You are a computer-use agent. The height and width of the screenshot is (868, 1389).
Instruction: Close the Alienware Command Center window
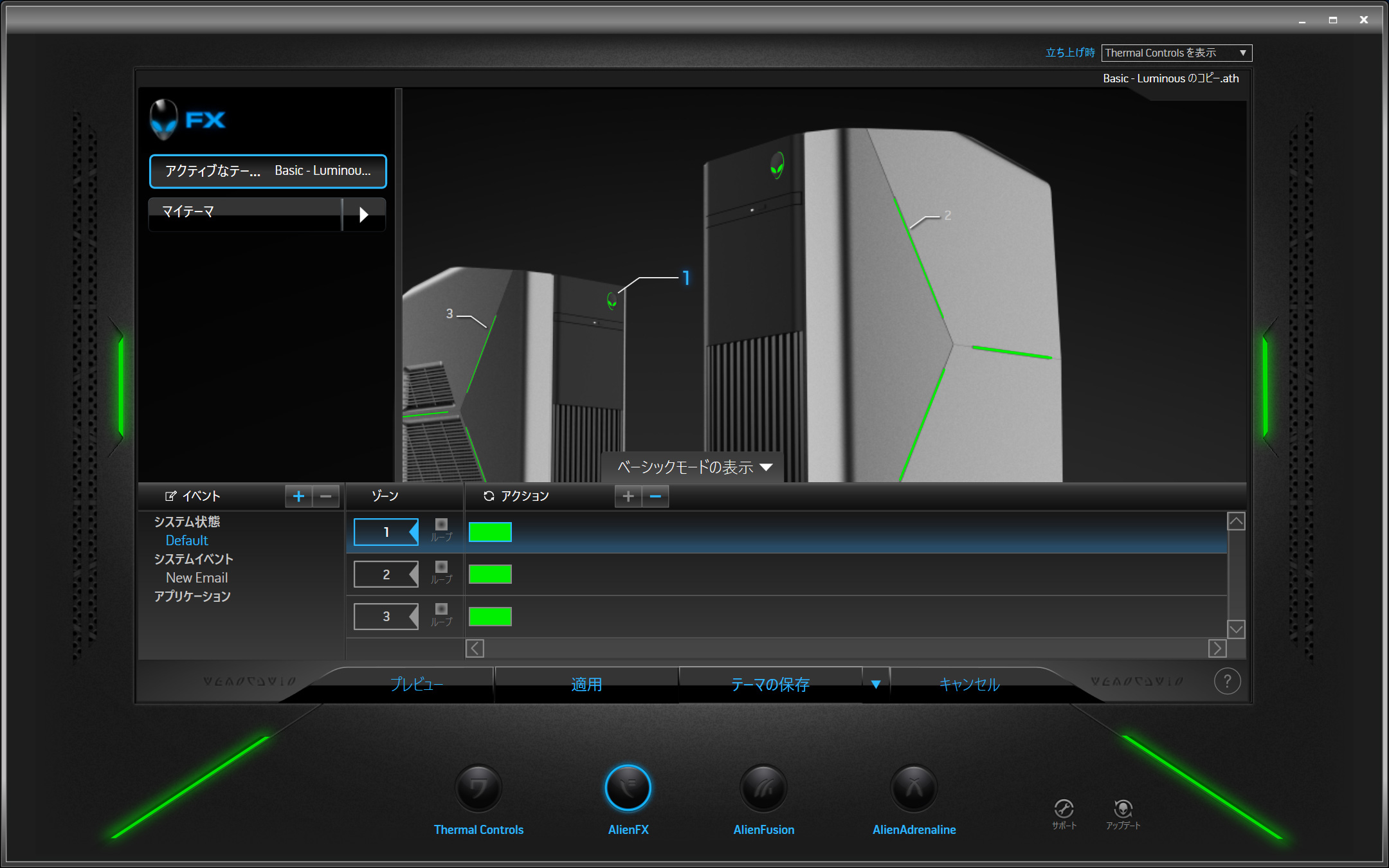coord(1363,20)
